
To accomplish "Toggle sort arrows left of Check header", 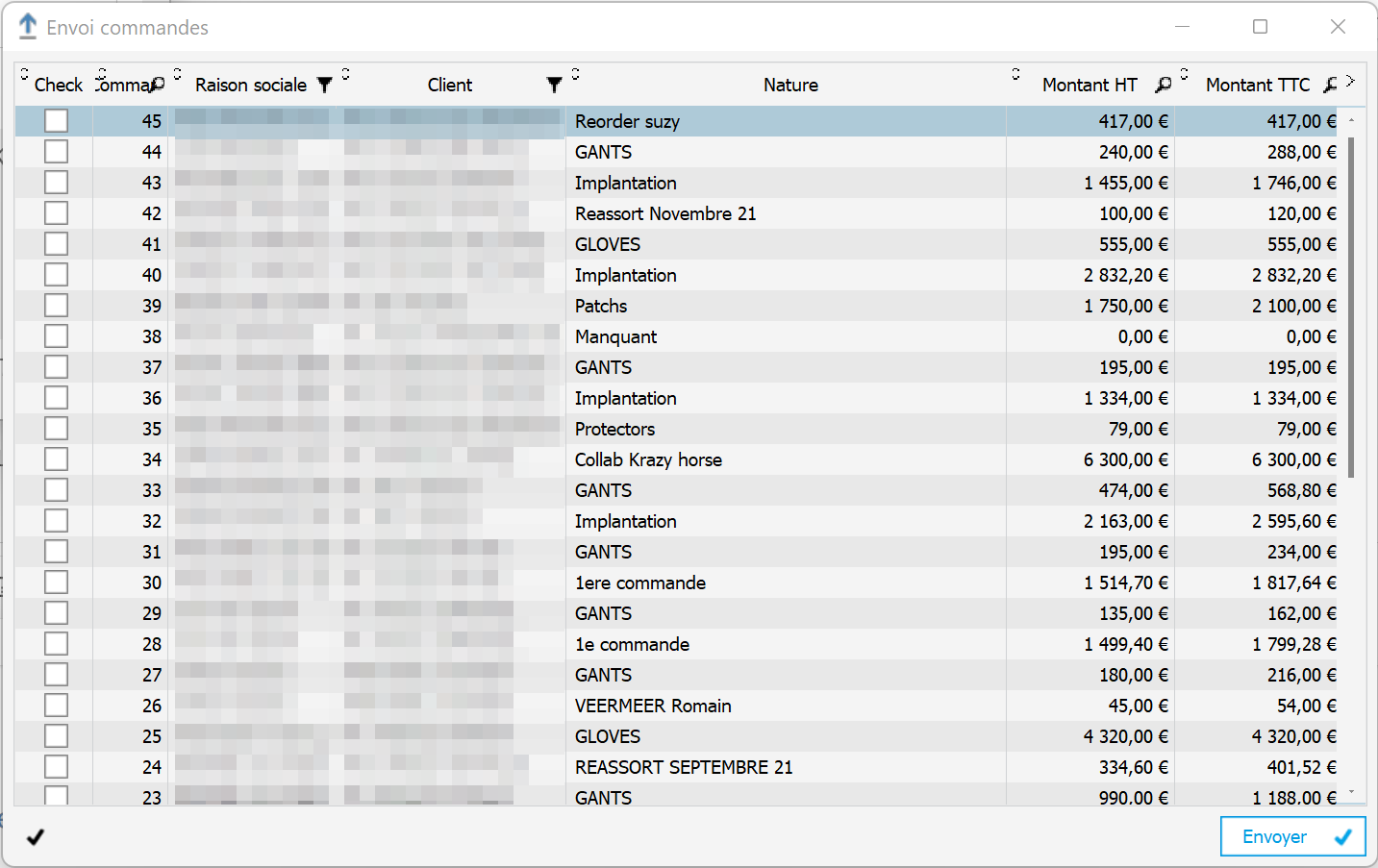I will pyautogui.click(x=24, y=74).
